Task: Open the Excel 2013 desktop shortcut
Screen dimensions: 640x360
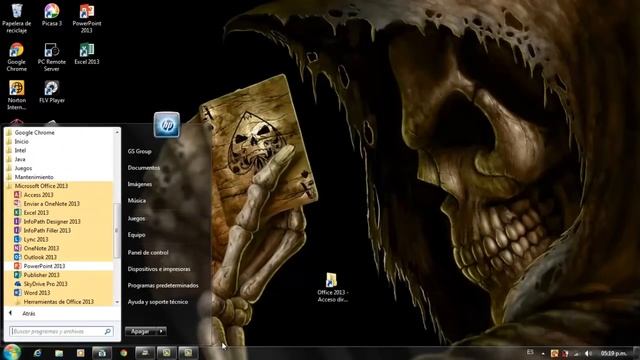Action: (87, 53)
